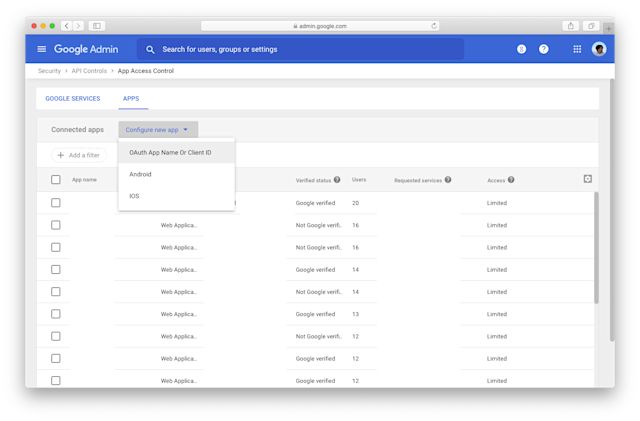640x421 pixels.
Task: Select all apps with header checkbox
Action: click(56, 180)
